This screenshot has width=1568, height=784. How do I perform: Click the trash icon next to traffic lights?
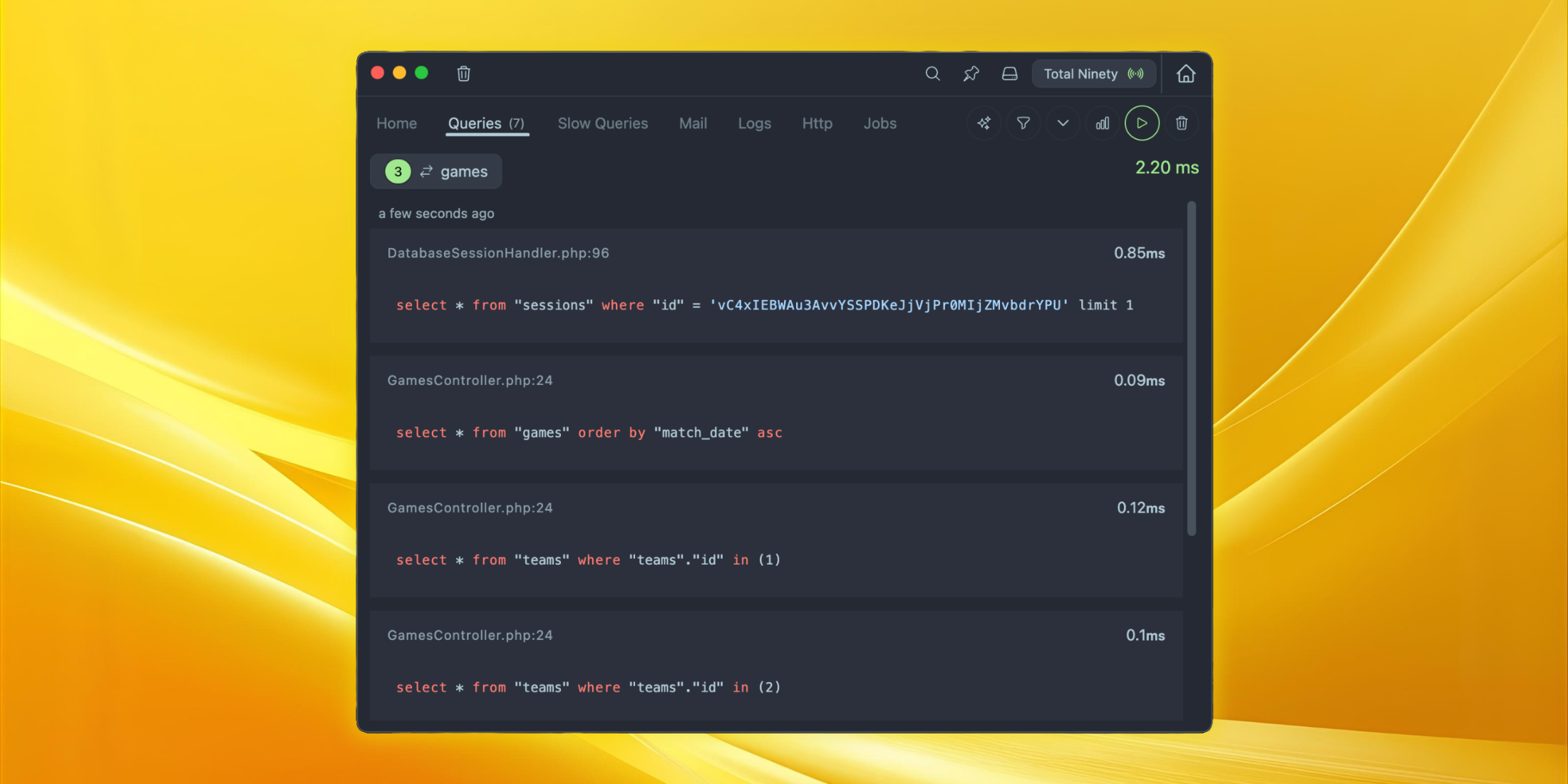coord(463,73)
